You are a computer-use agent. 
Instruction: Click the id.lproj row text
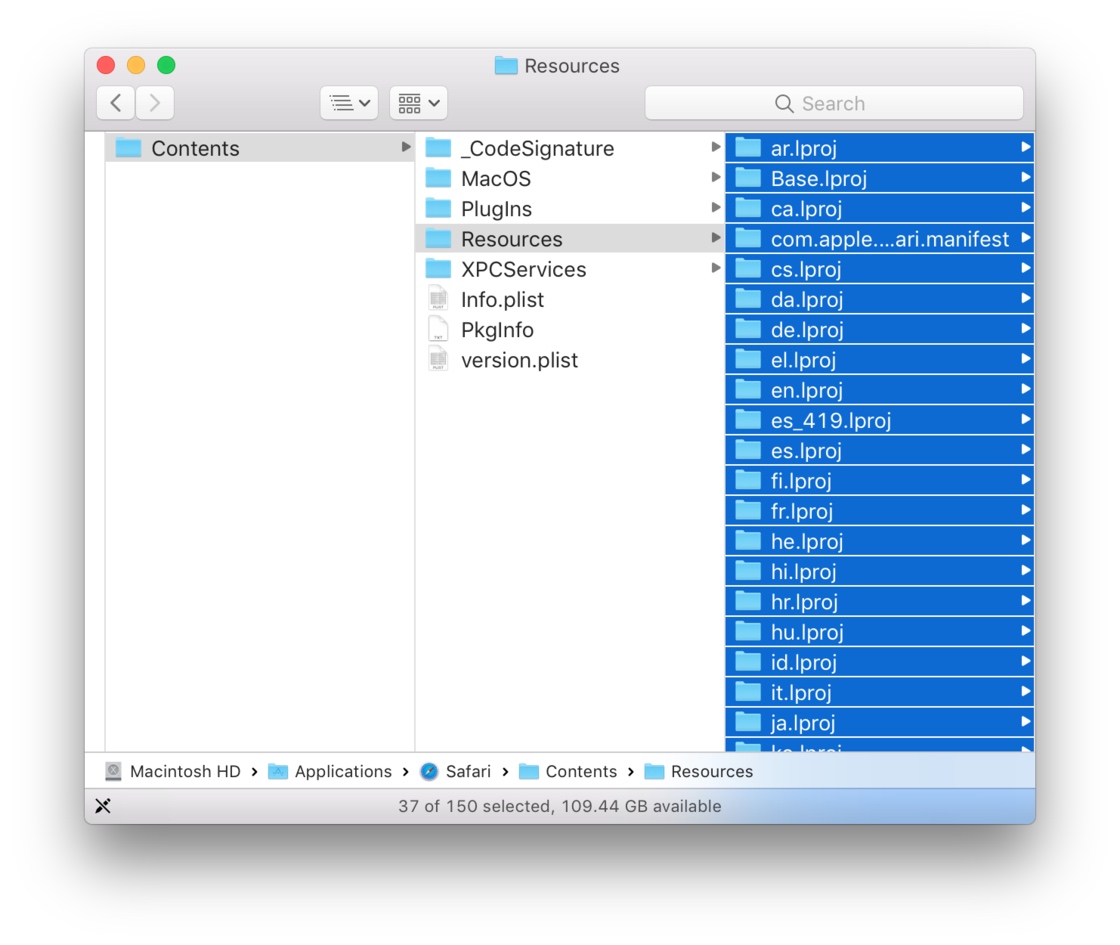[803, 662]
